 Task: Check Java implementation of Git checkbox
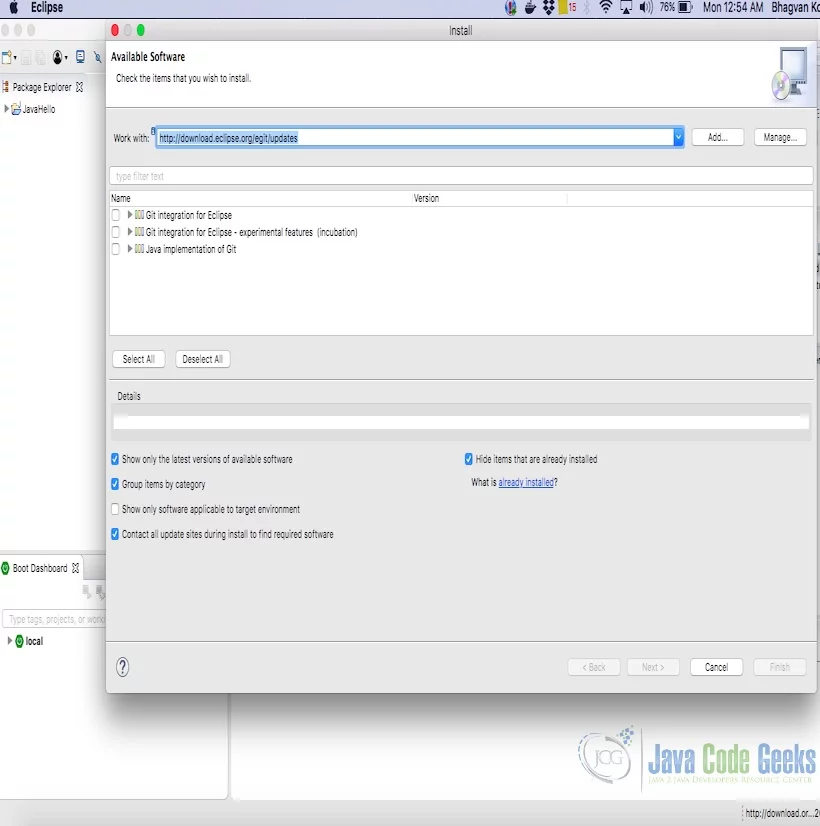[x=116, y=249]
